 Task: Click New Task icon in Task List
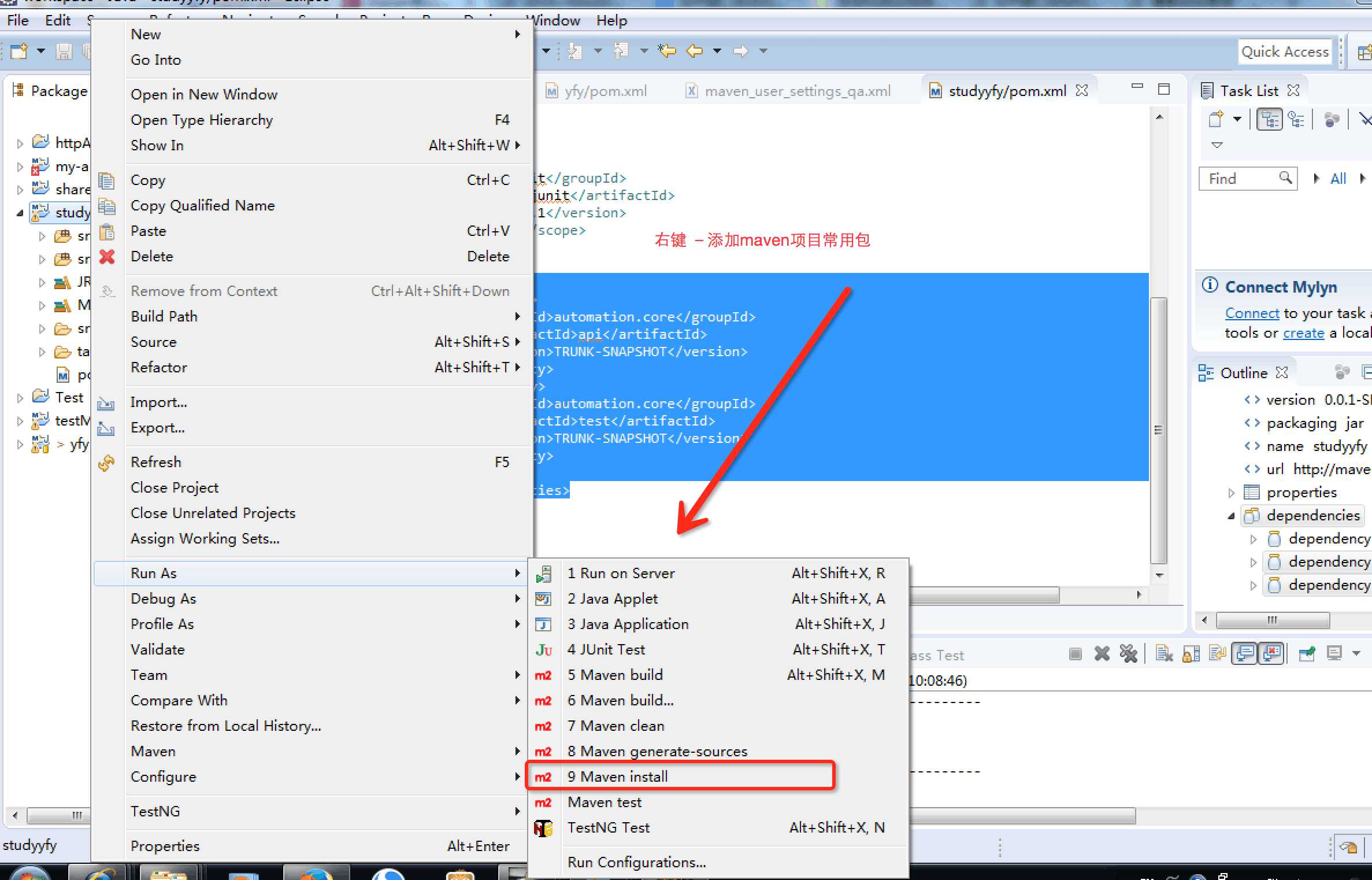tap(1216, 119)
